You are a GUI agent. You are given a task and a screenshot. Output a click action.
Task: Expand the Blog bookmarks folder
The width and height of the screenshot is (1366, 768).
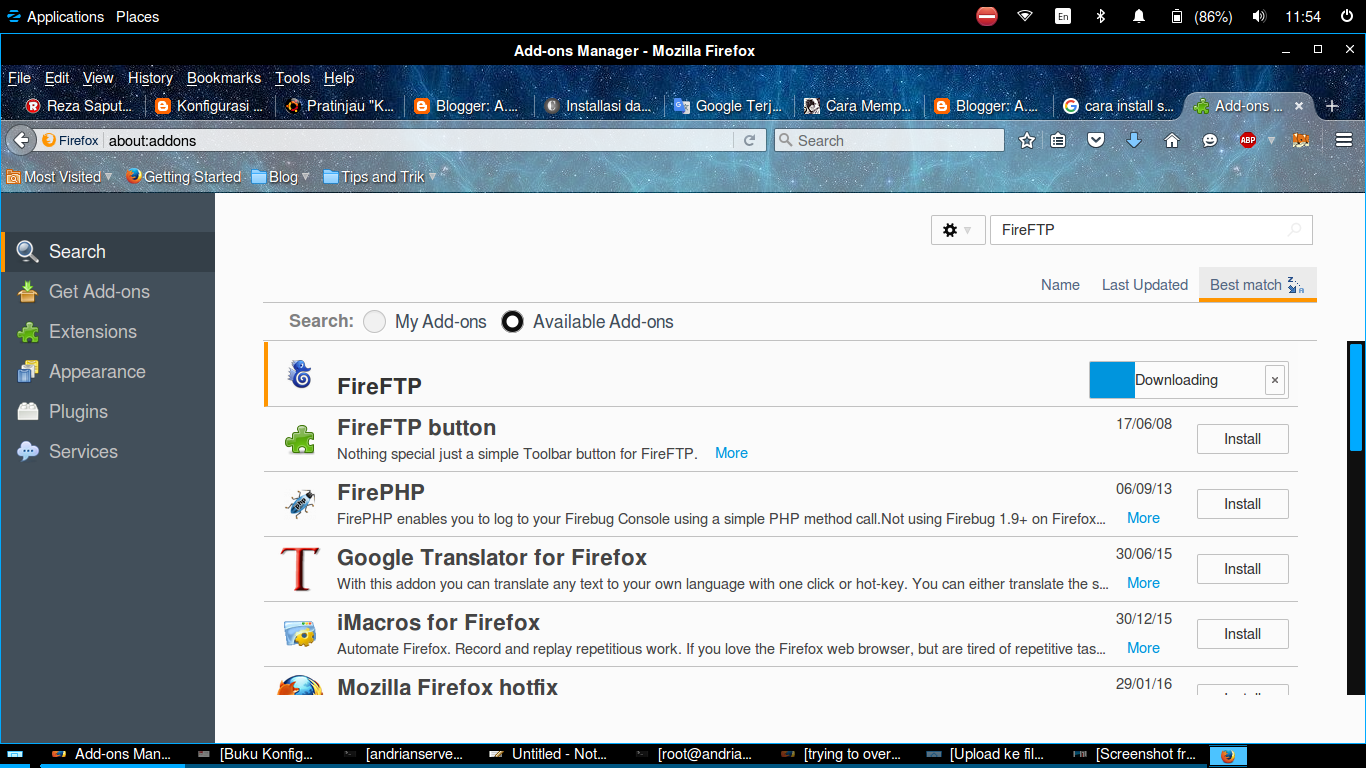pyautogui.click(x=281, y=176)
